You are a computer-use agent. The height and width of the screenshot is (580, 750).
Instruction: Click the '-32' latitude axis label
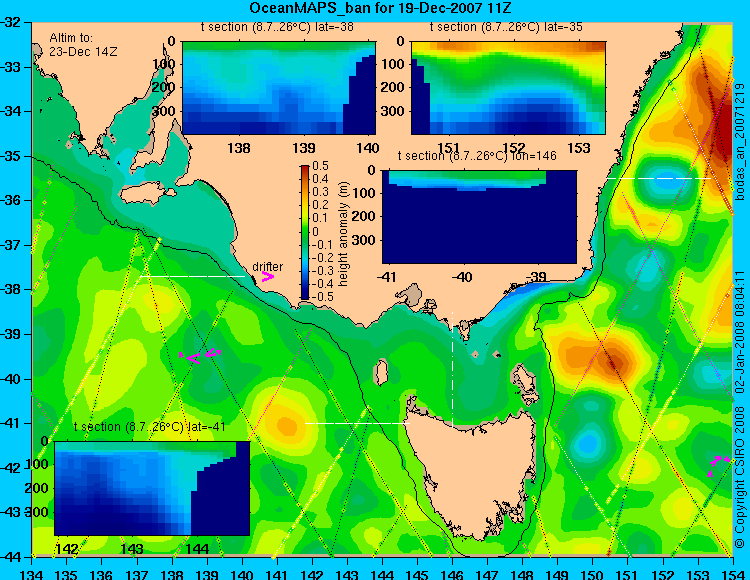(11, 22)
